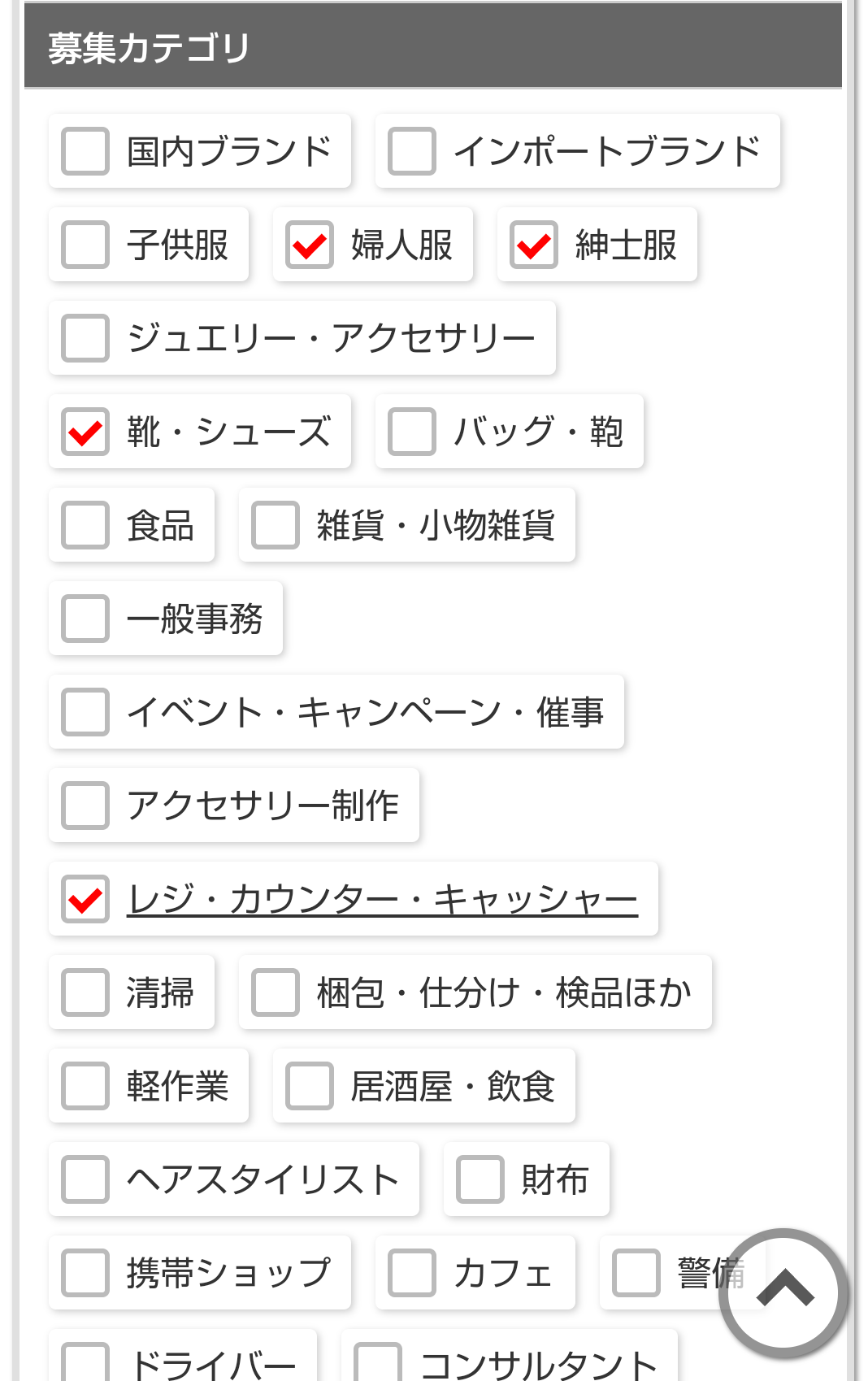Check the 一般事務 checkbox
The height and width of the screenshot is (1381, 868).
click(85, 619)
